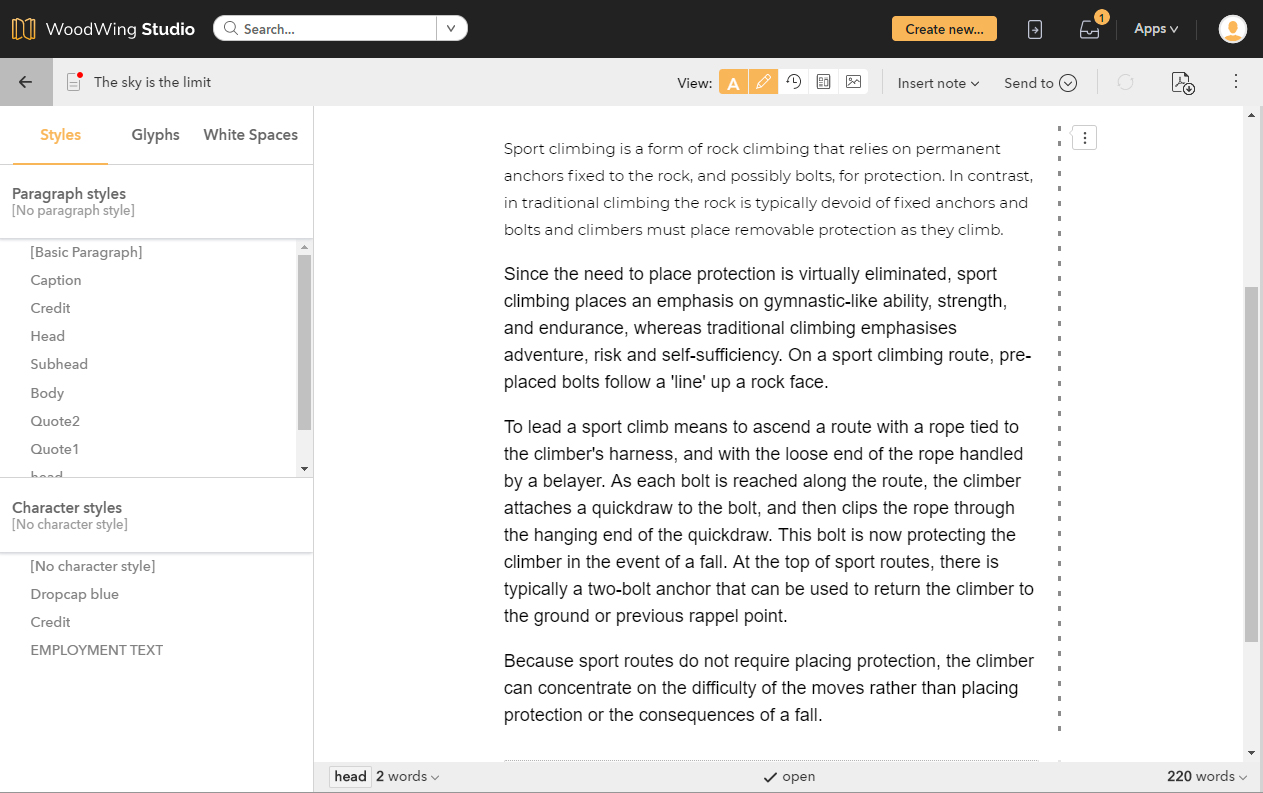Switch to the layout preview view
The width and height of the screenshot is (1263, 793).
click(823, 83)
